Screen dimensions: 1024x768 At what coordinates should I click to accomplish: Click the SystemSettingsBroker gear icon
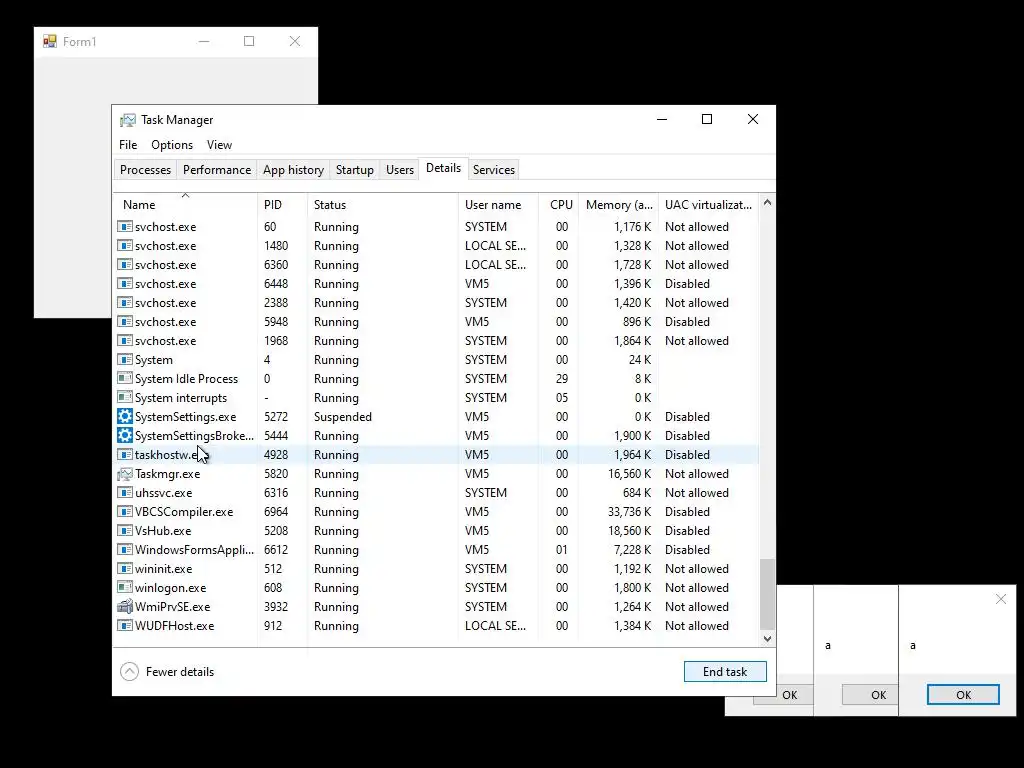click(x=125, y=436)
